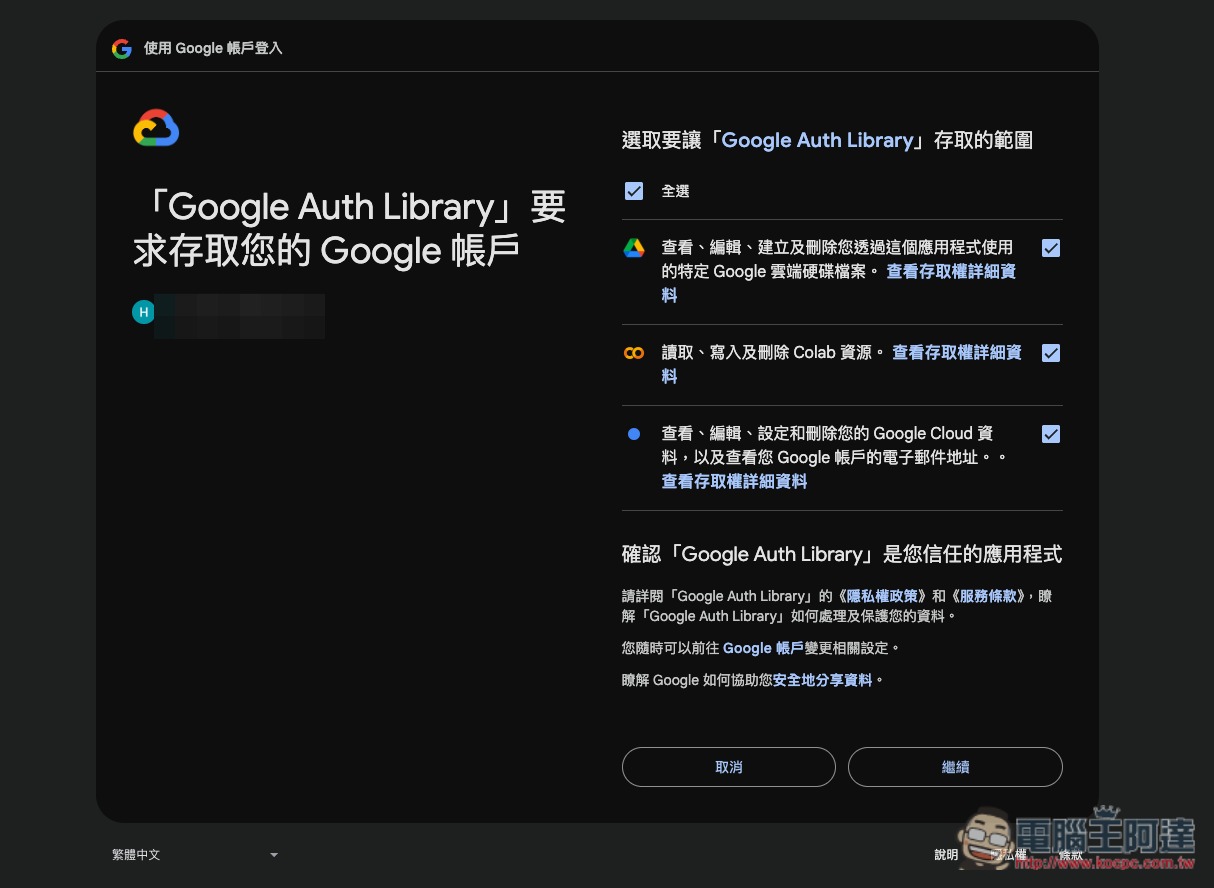The image size is (1214, 888).
Task: Click 取消 to cancel sign-in
Action: tap(729, 767)
